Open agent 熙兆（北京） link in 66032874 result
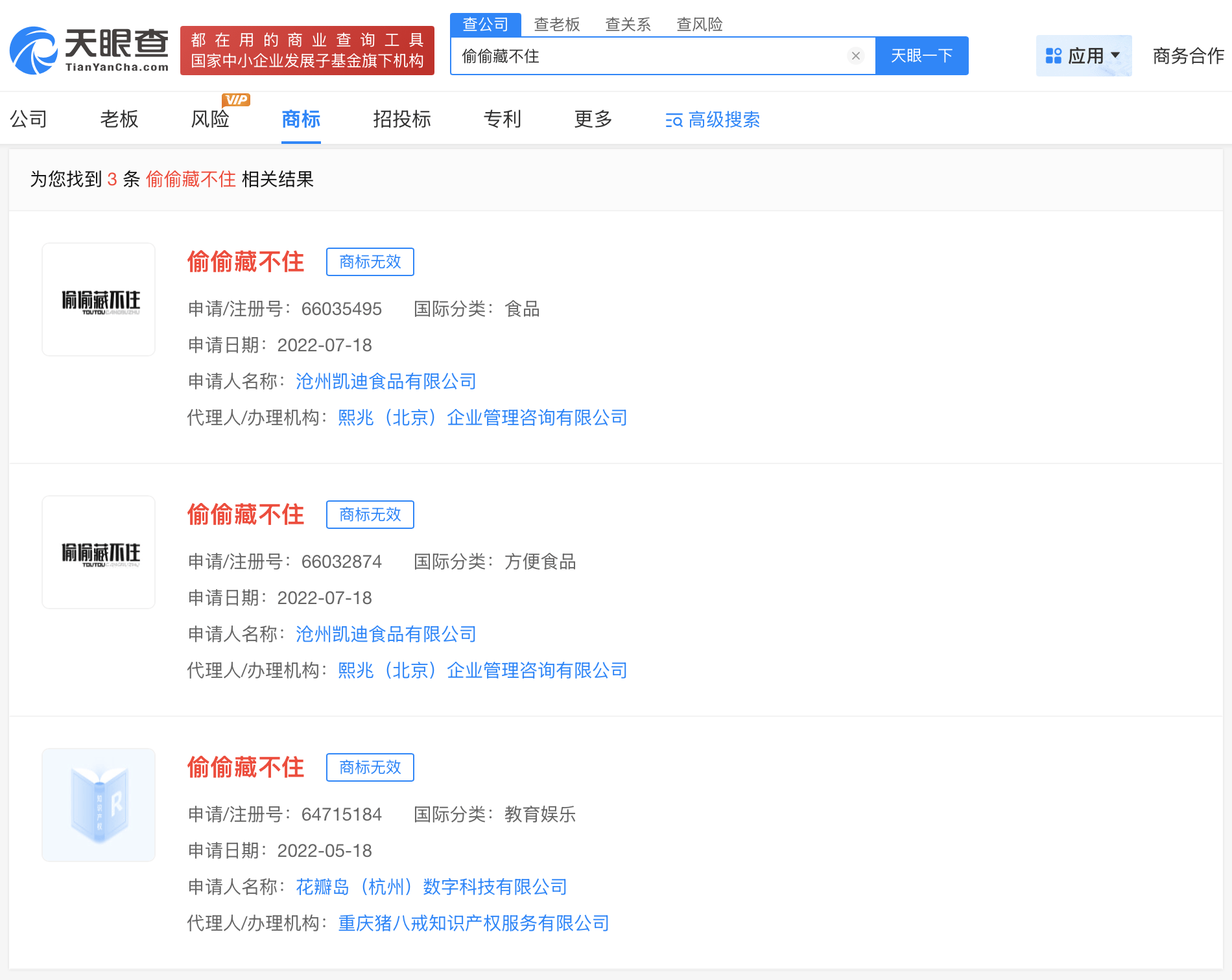This screenshot has width=1232, height=980. point(483,670)
